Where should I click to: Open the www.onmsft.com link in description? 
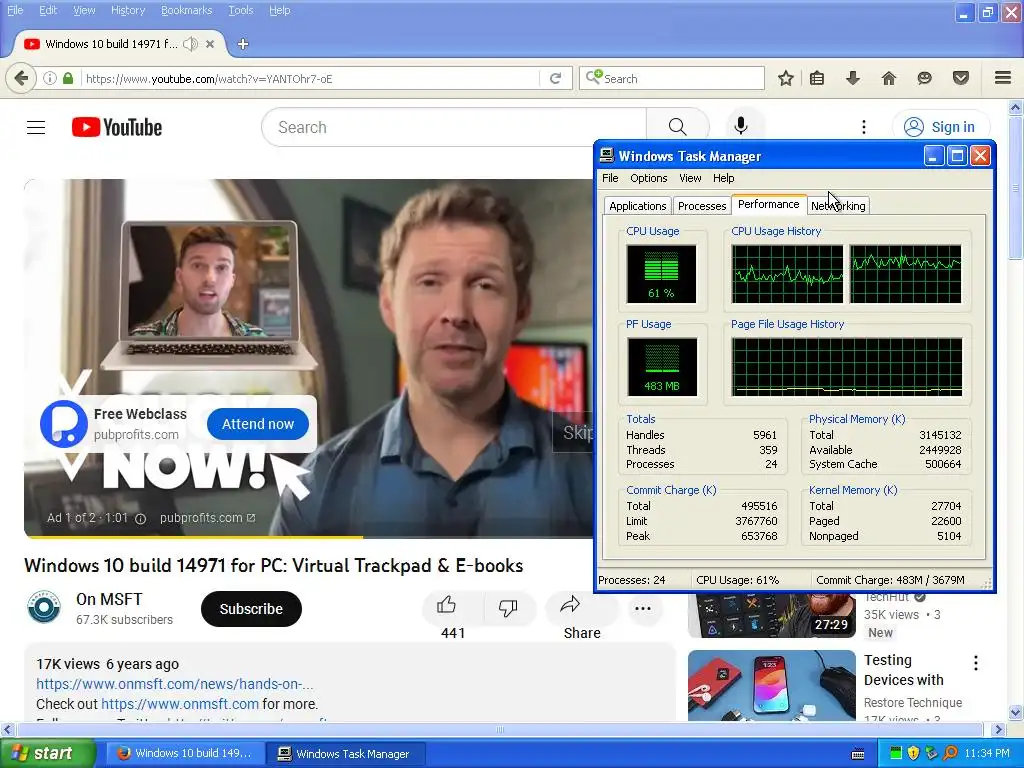pyautogui.click(x=180, y=704)
